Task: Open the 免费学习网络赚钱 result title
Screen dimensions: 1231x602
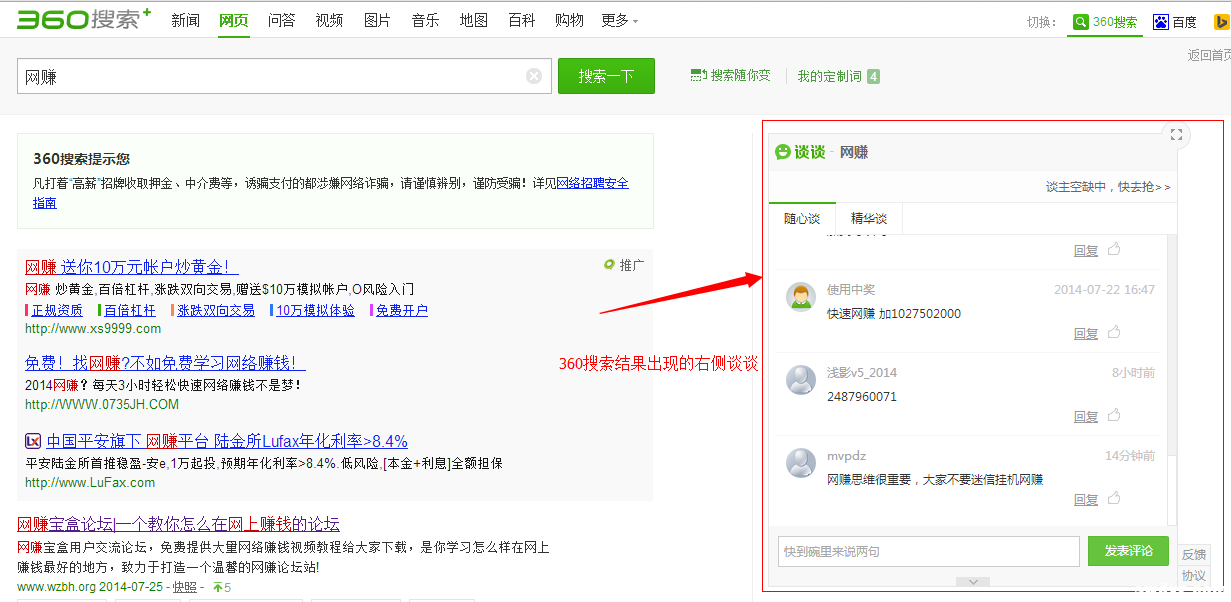Action: 165,363
